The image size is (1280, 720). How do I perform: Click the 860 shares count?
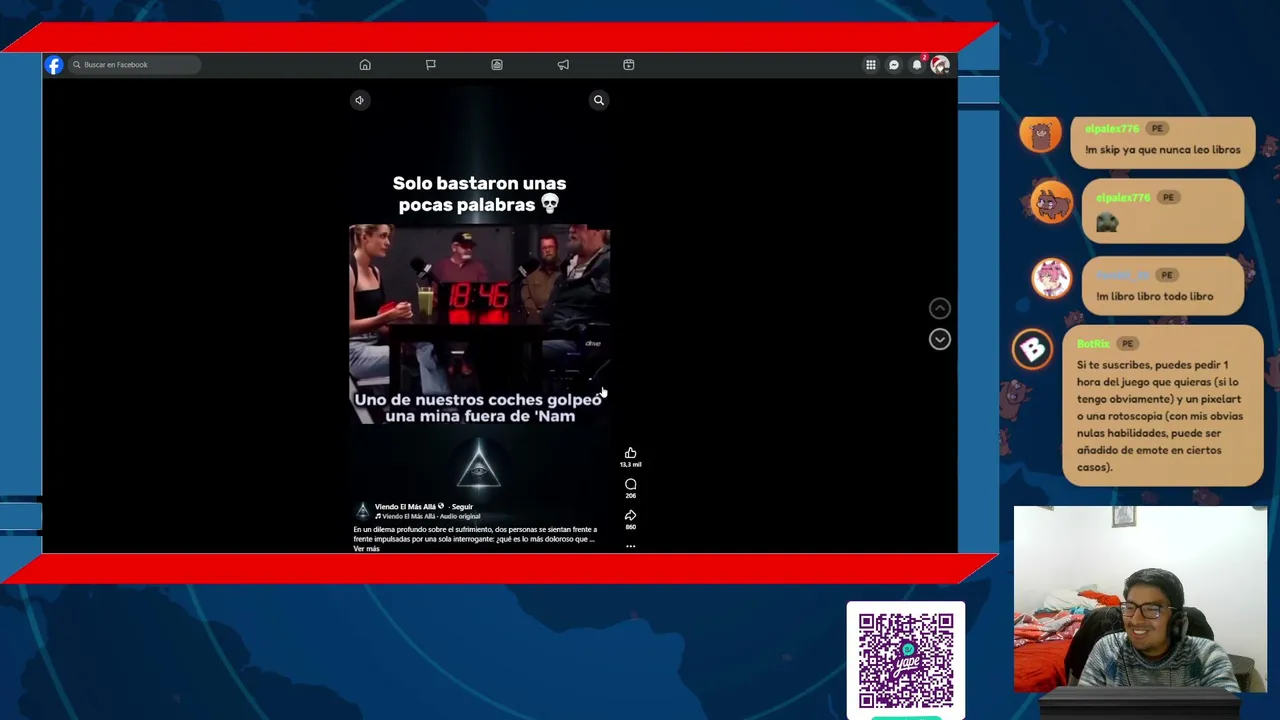coord(630,527)
